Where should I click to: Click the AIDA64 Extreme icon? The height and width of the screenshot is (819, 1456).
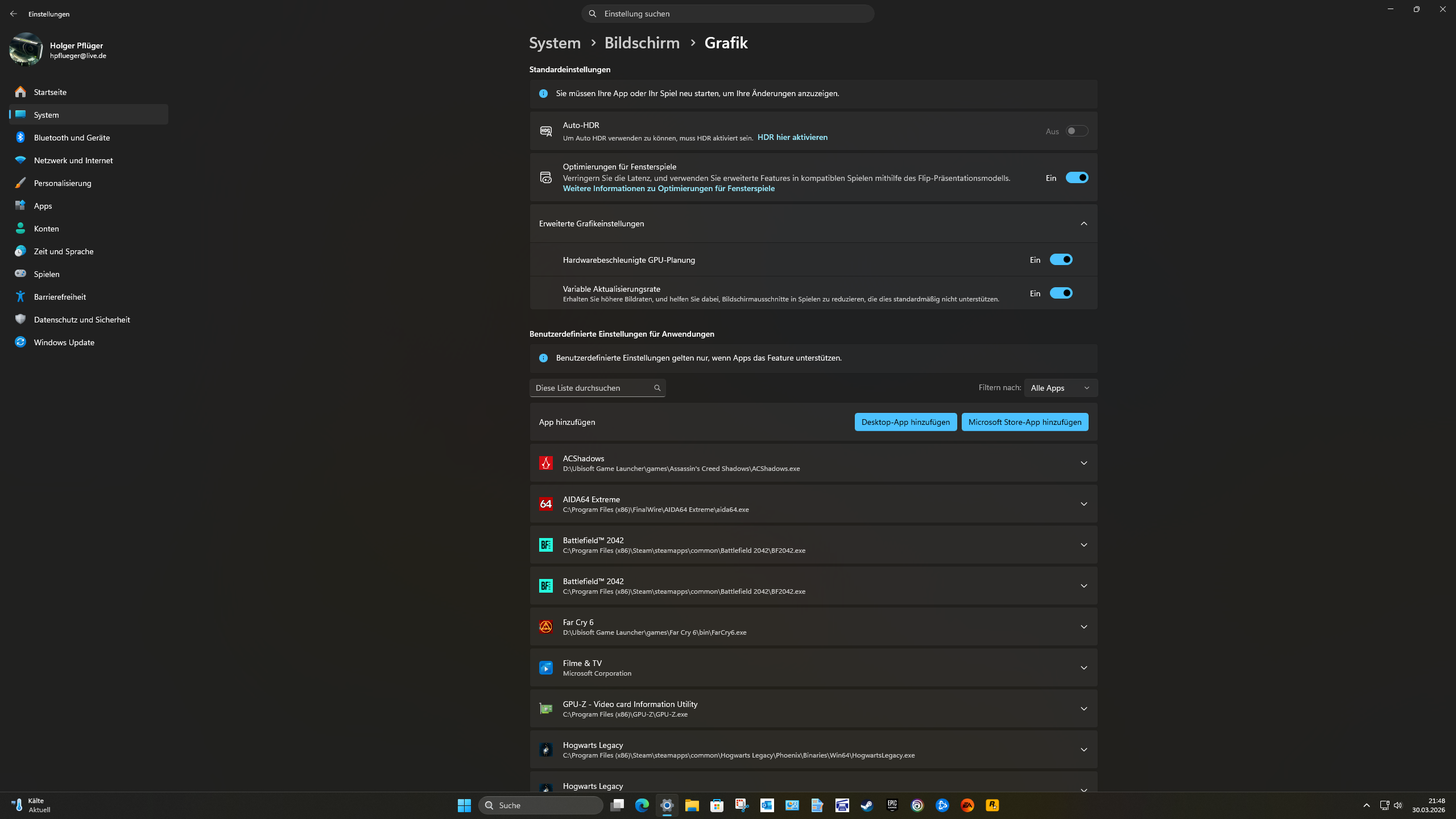546,503
